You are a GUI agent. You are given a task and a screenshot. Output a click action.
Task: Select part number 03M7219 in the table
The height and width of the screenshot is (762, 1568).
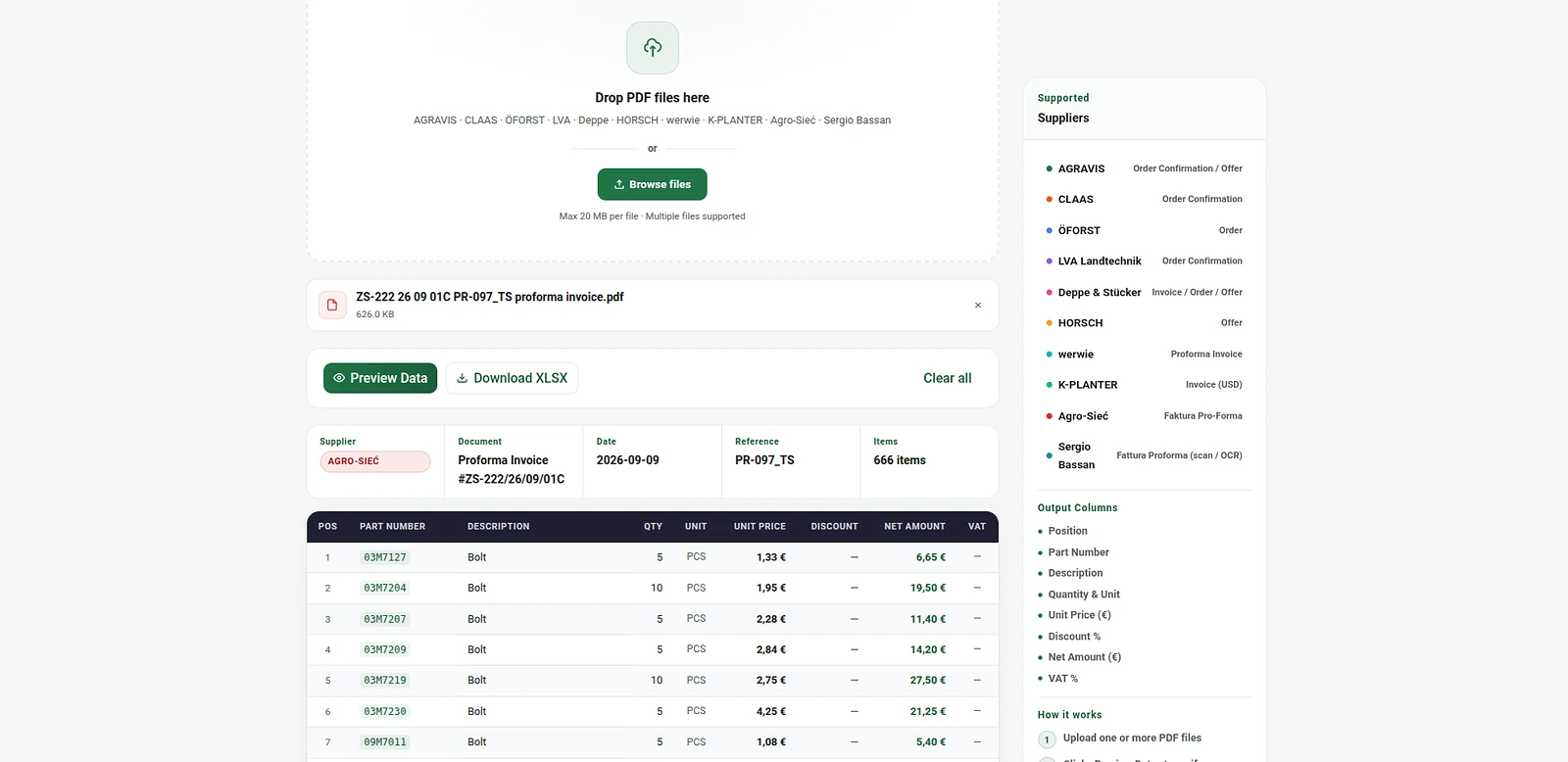pos(385,680)
